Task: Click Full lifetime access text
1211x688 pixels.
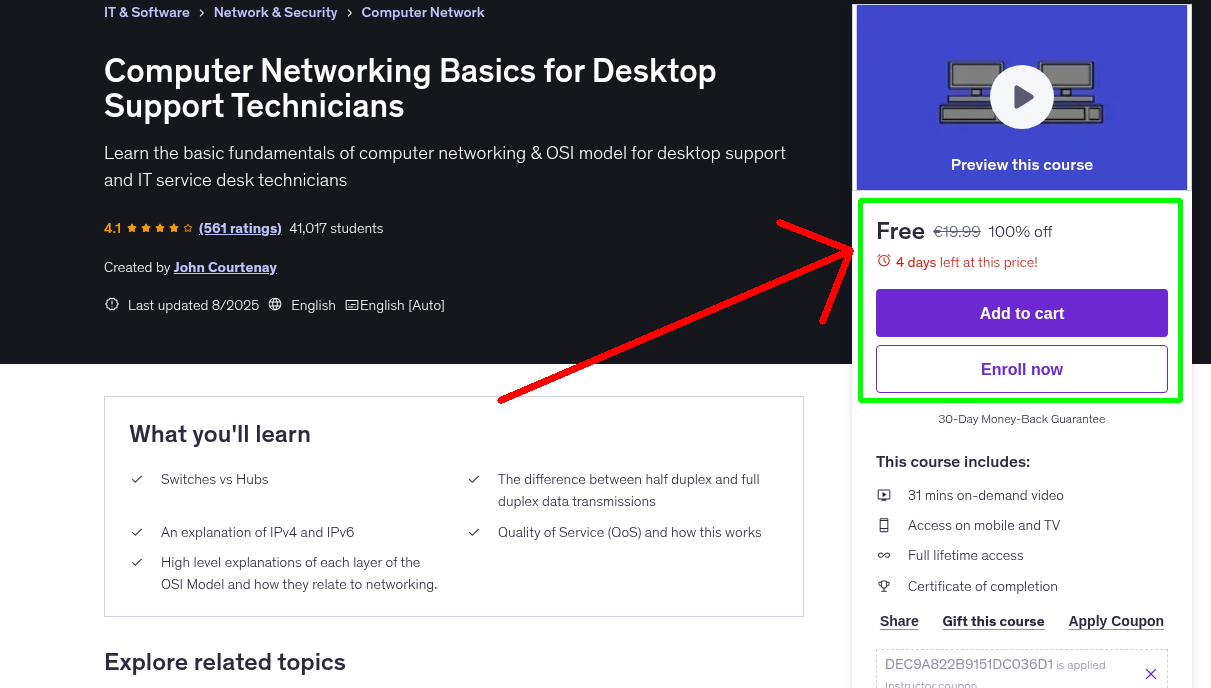Action: 966,555
